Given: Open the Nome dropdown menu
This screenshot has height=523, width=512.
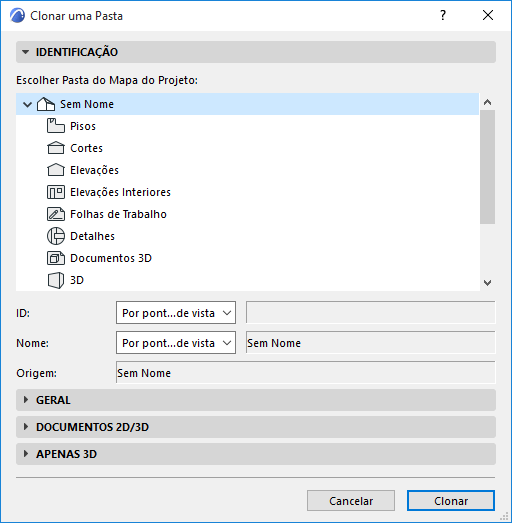Looking at the screenshot, I should point(176,343).
